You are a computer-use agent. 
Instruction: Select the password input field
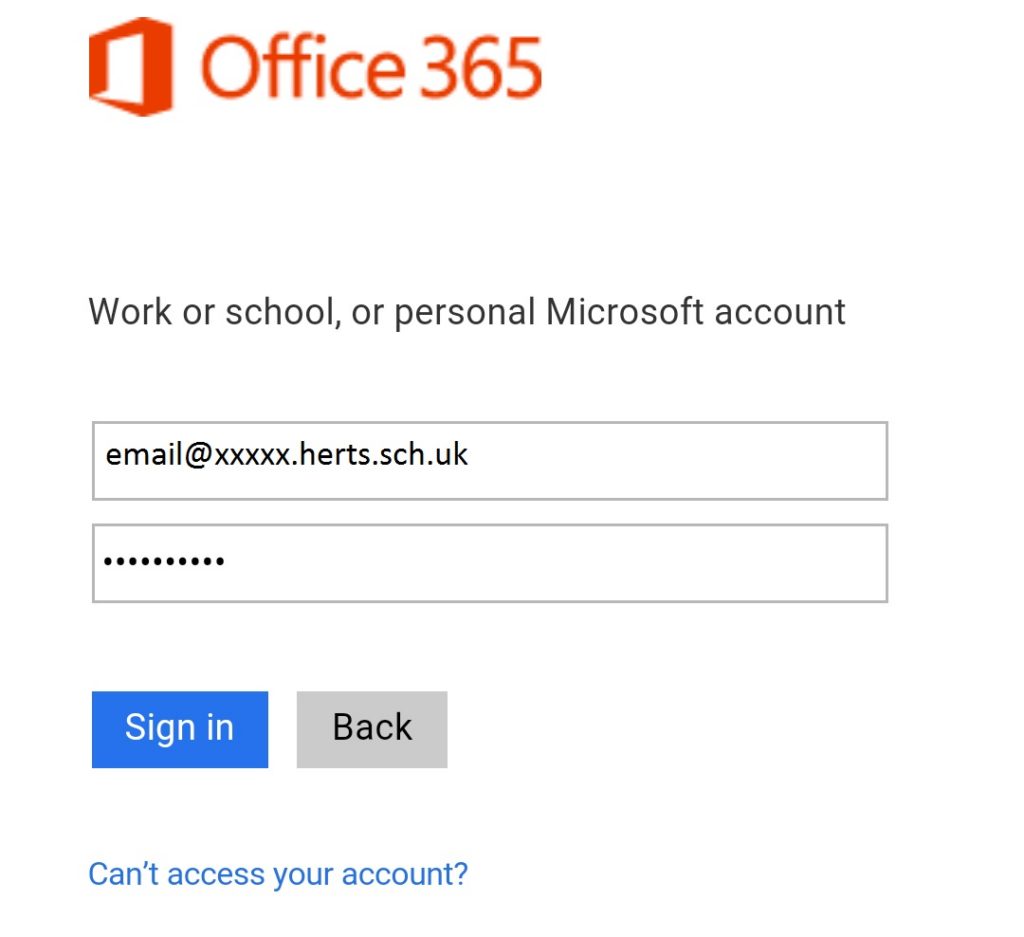490,562
